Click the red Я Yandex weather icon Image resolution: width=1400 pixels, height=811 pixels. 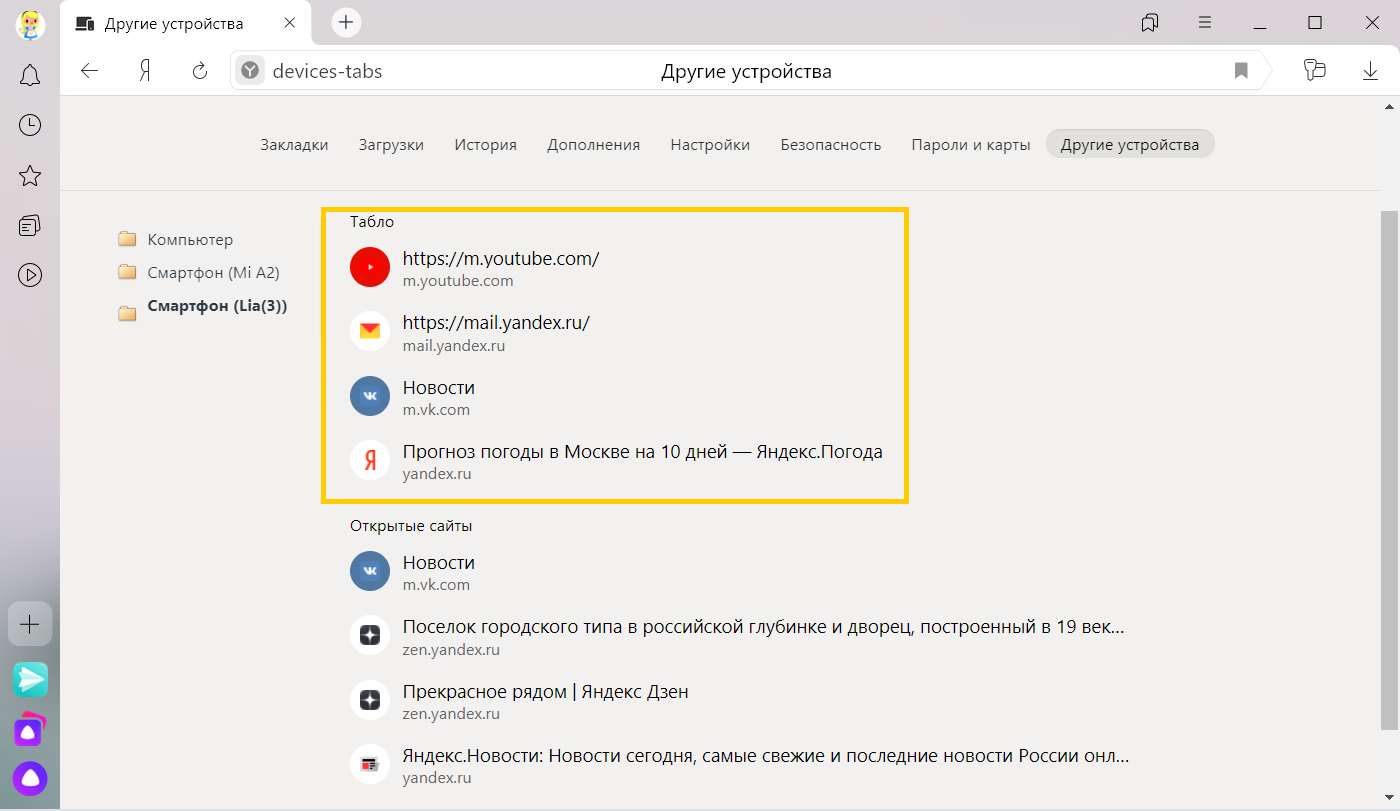370,461
